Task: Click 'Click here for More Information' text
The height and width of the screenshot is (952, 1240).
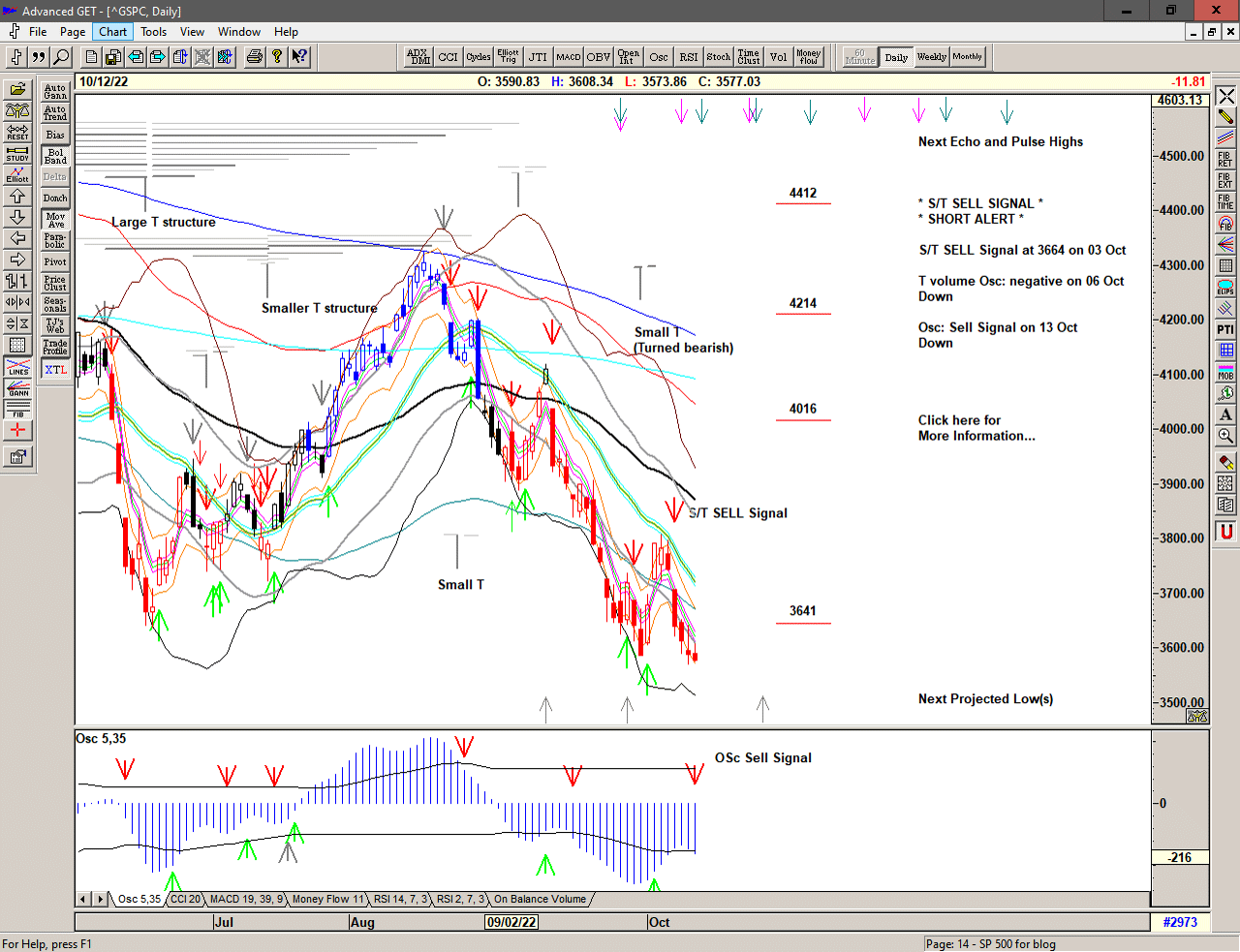Action: coord(976,428)
